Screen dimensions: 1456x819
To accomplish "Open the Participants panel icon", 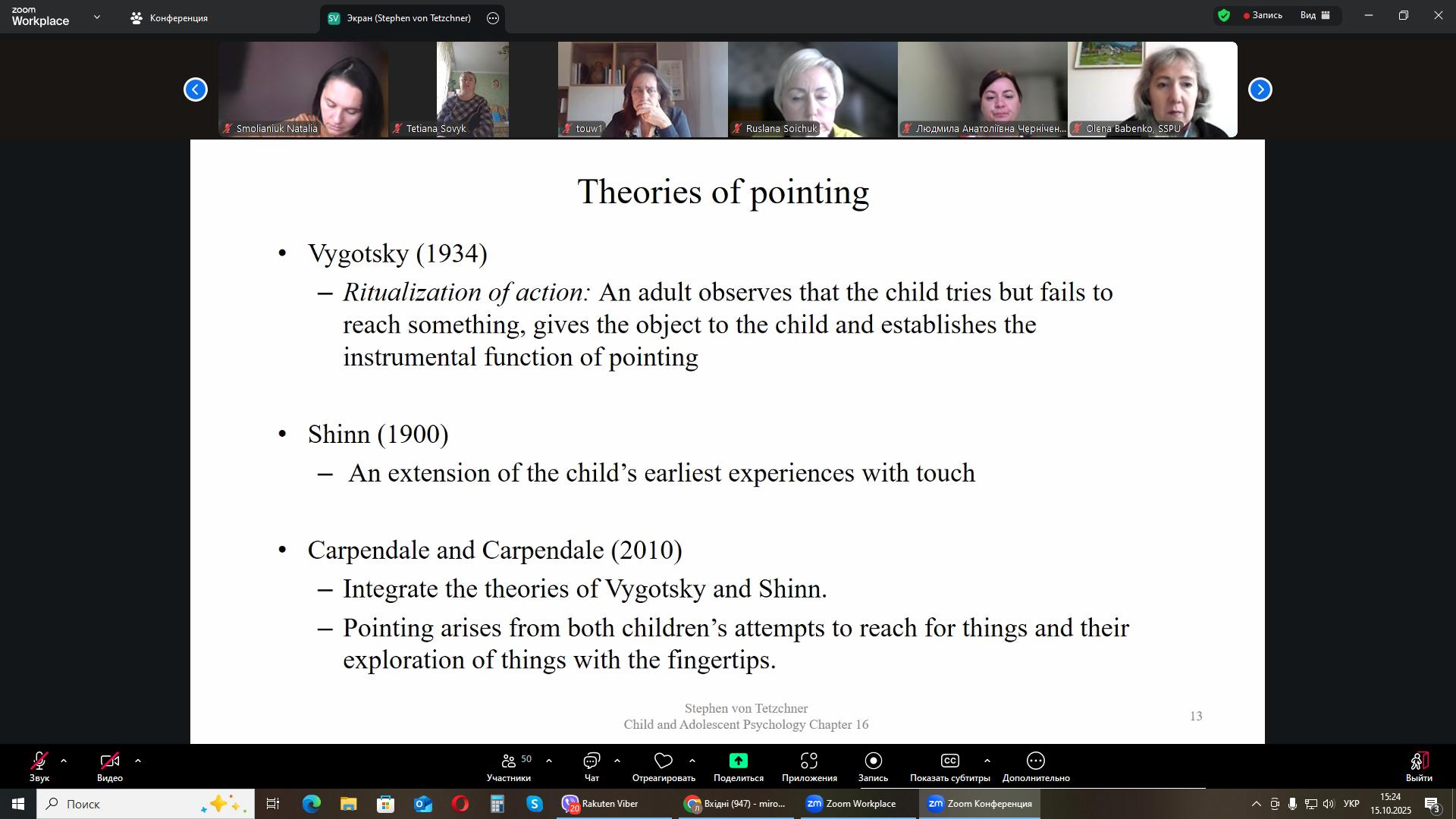I will tap(509, 761).
